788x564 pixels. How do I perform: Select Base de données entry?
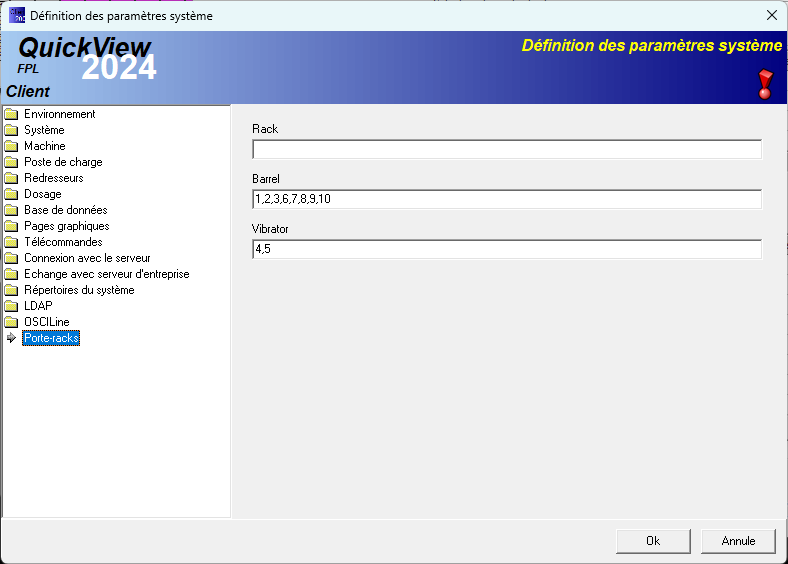66,210
